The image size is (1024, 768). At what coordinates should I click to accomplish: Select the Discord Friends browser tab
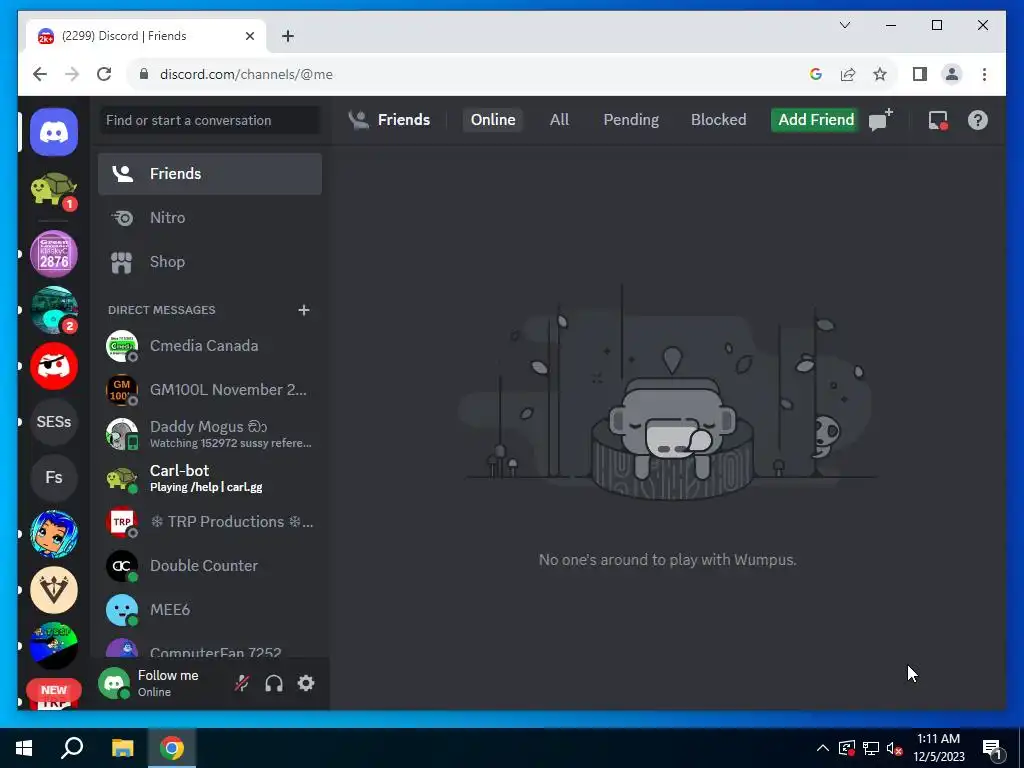tap(146, 36)
